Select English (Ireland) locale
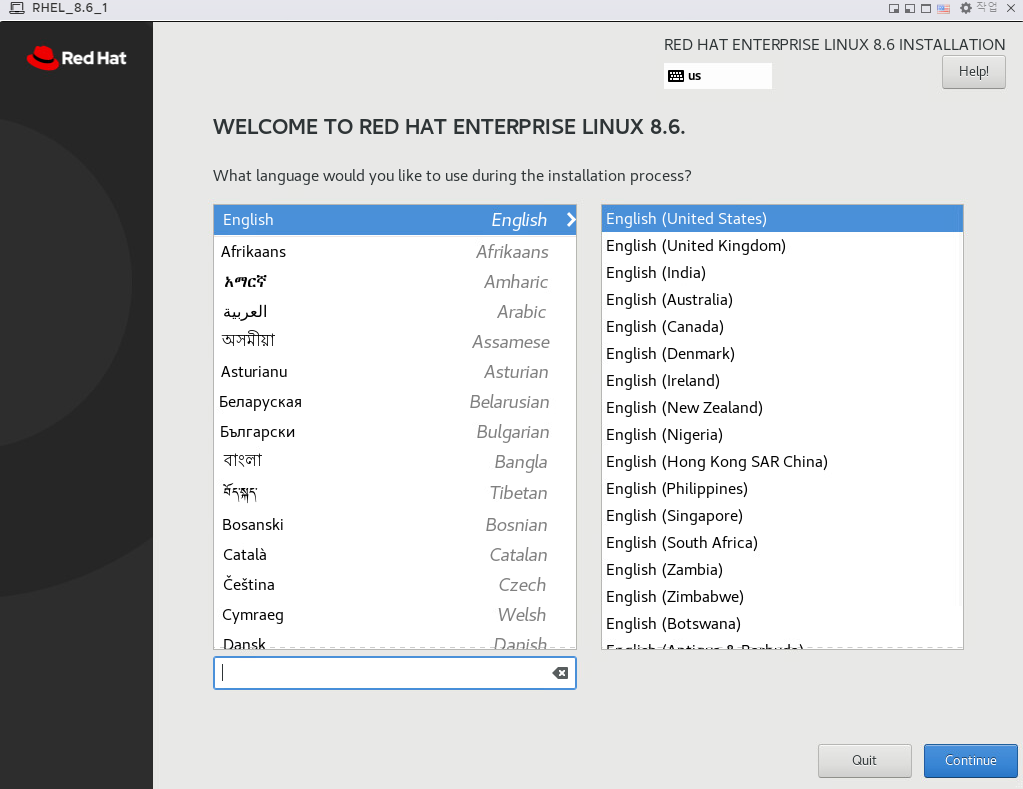The width and height of the screenshot is (1023, 789). coord(782,380)
